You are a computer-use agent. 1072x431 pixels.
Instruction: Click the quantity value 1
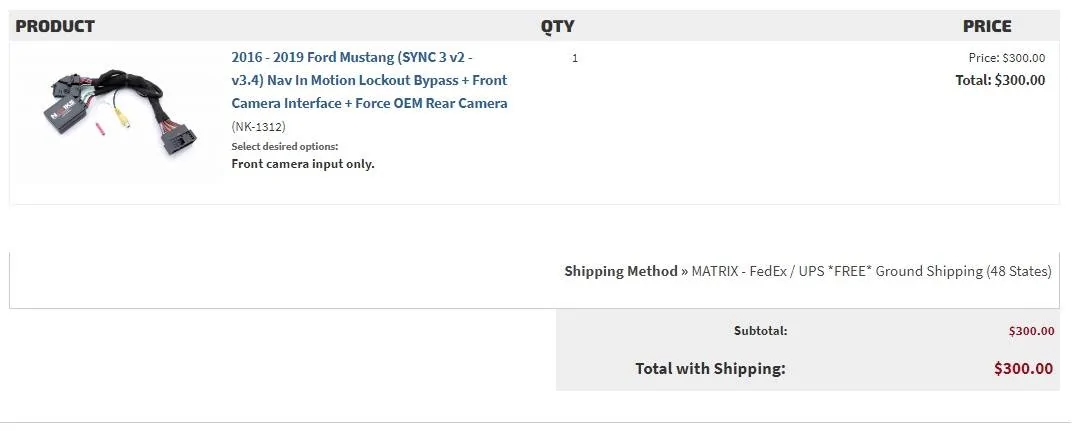tap(575, 58)
